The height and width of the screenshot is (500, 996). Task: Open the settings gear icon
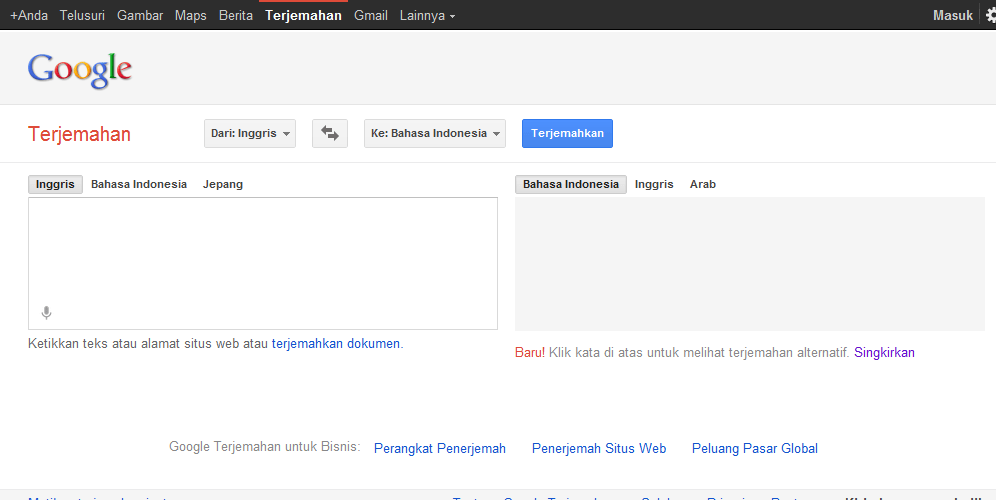pyautogui.click(x=990, y=15)
